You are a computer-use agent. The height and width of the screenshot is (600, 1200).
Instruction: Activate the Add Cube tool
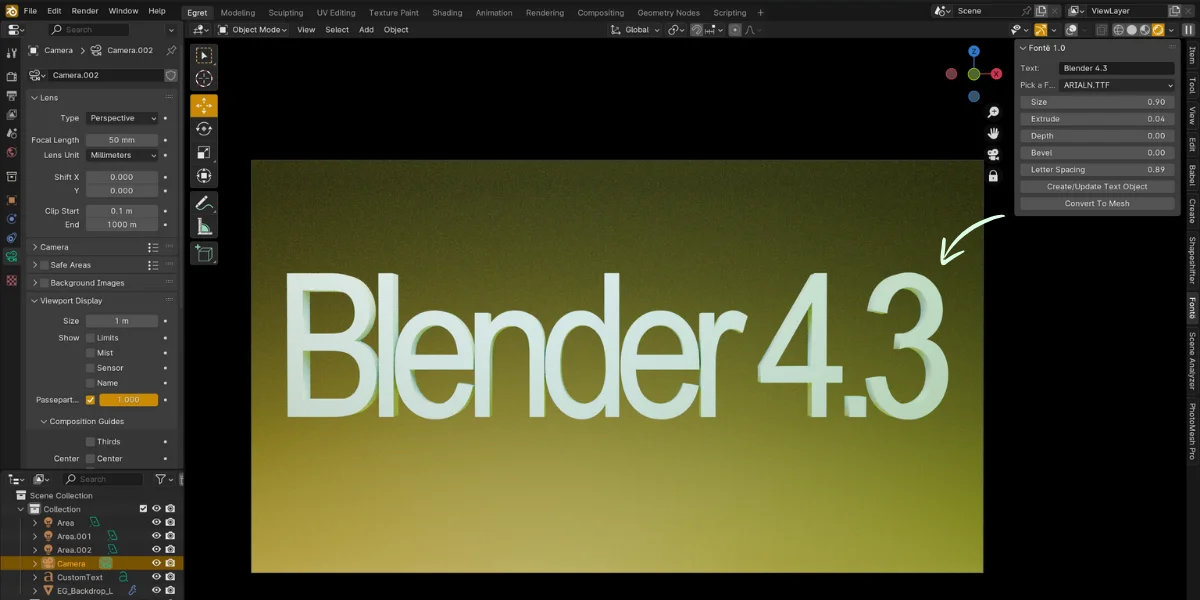click(x=204, y=255)
